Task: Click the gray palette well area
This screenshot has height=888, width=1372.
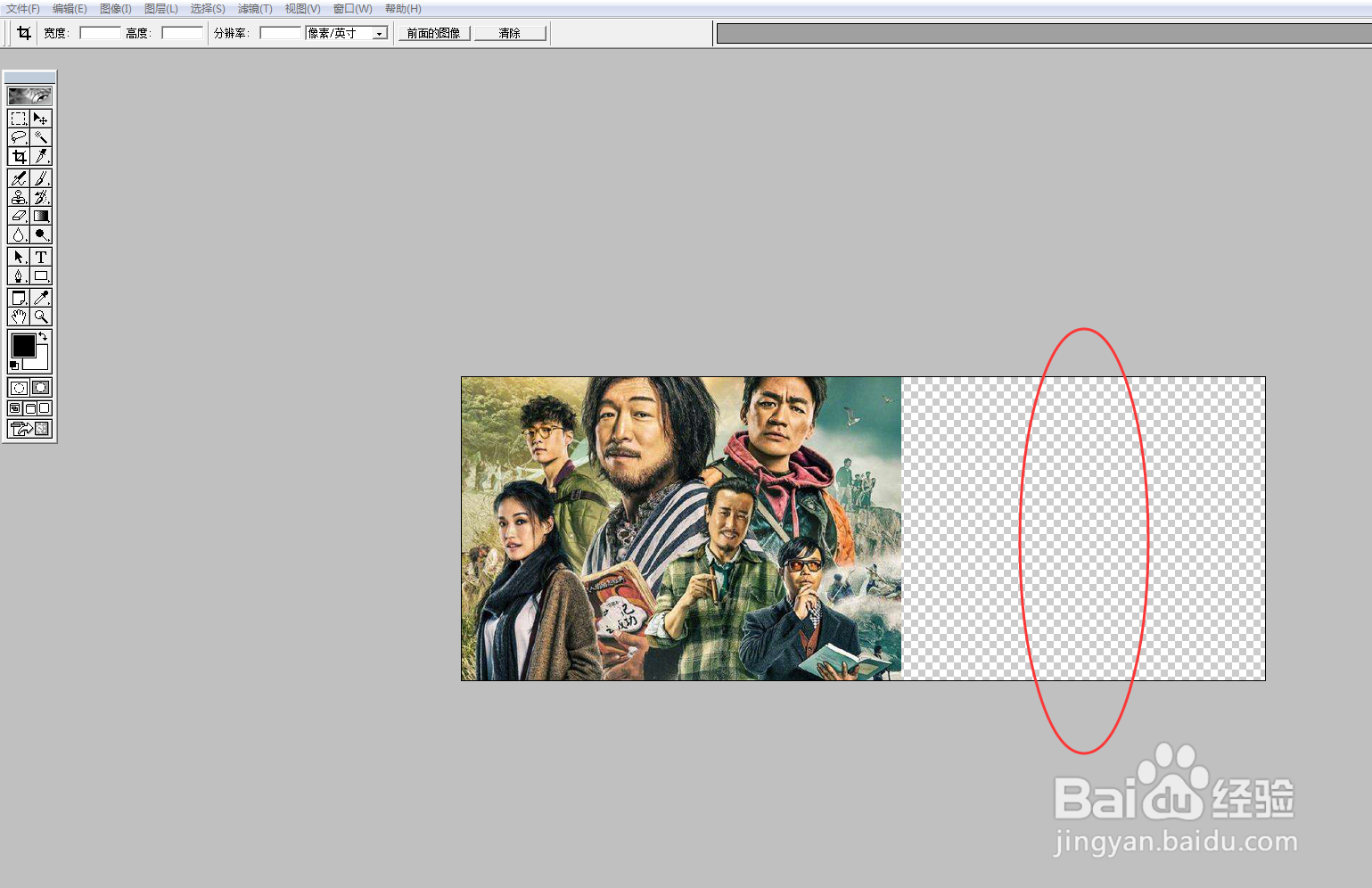Action: coord(1044,34)
